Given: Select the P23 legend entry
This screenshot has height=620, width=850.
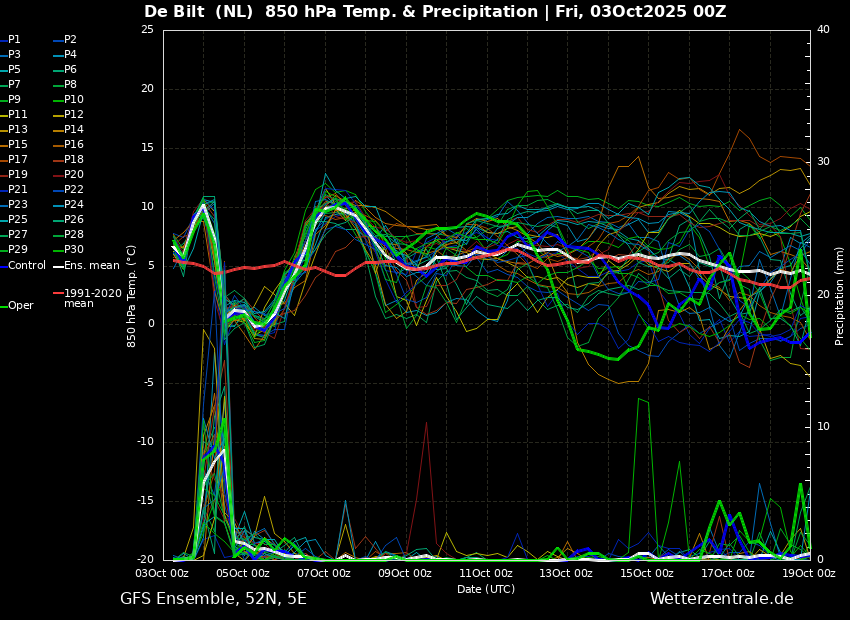Looking at the screenshot, I should 14,204.
